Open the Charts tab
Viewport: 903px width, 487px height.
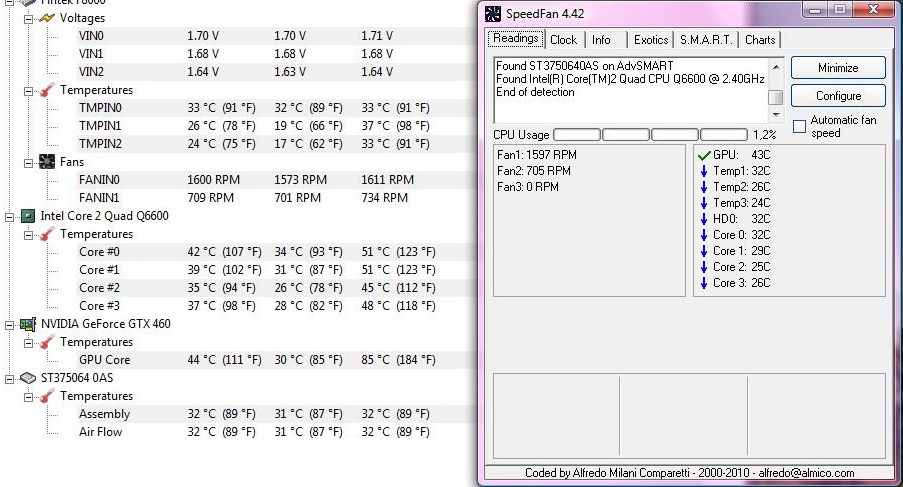click(760, 40)
